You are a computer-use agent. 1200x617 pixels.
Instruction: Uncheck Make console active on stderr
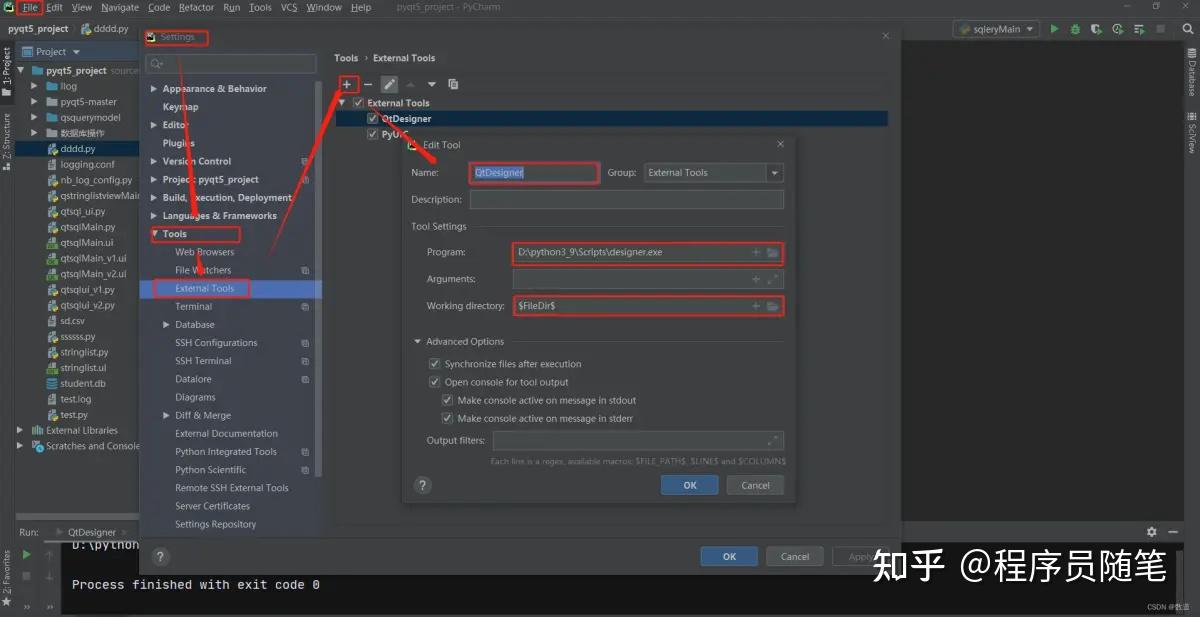click(x=447, y=418)
